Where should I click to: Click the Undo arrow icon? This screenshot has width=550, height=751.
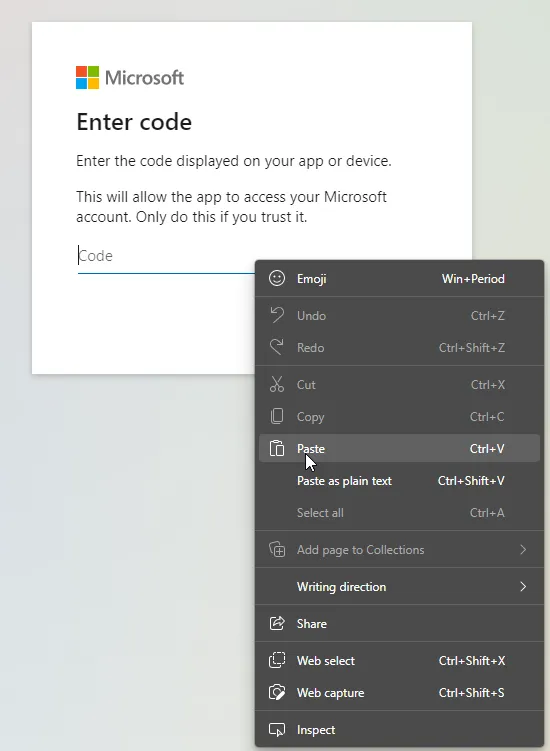tap(277, 315)
